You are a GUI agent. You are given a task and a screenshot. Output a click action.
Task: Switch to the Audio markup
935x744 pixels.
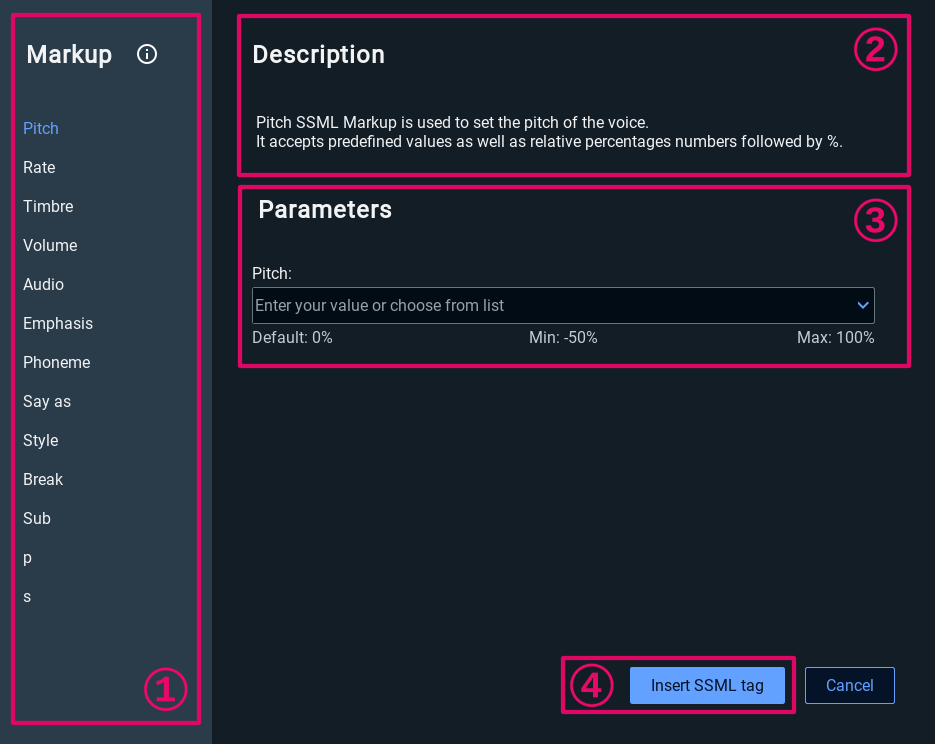(43, 284)
